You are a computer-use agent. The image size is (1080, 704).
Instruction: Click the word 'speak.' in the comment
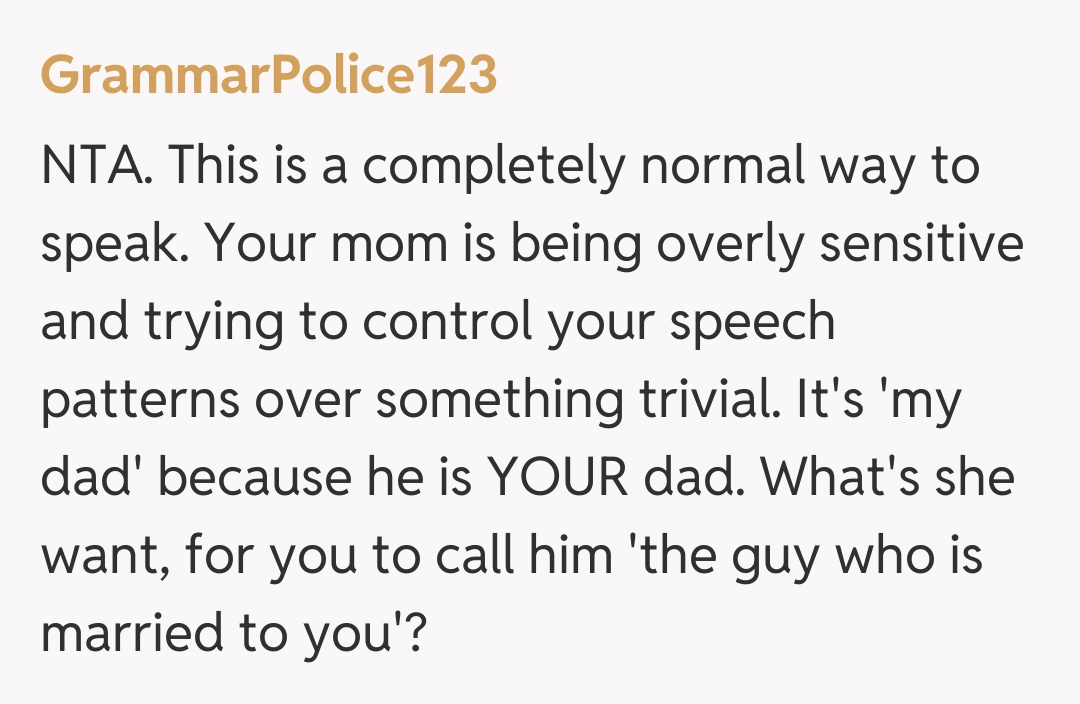coord(107,245)
